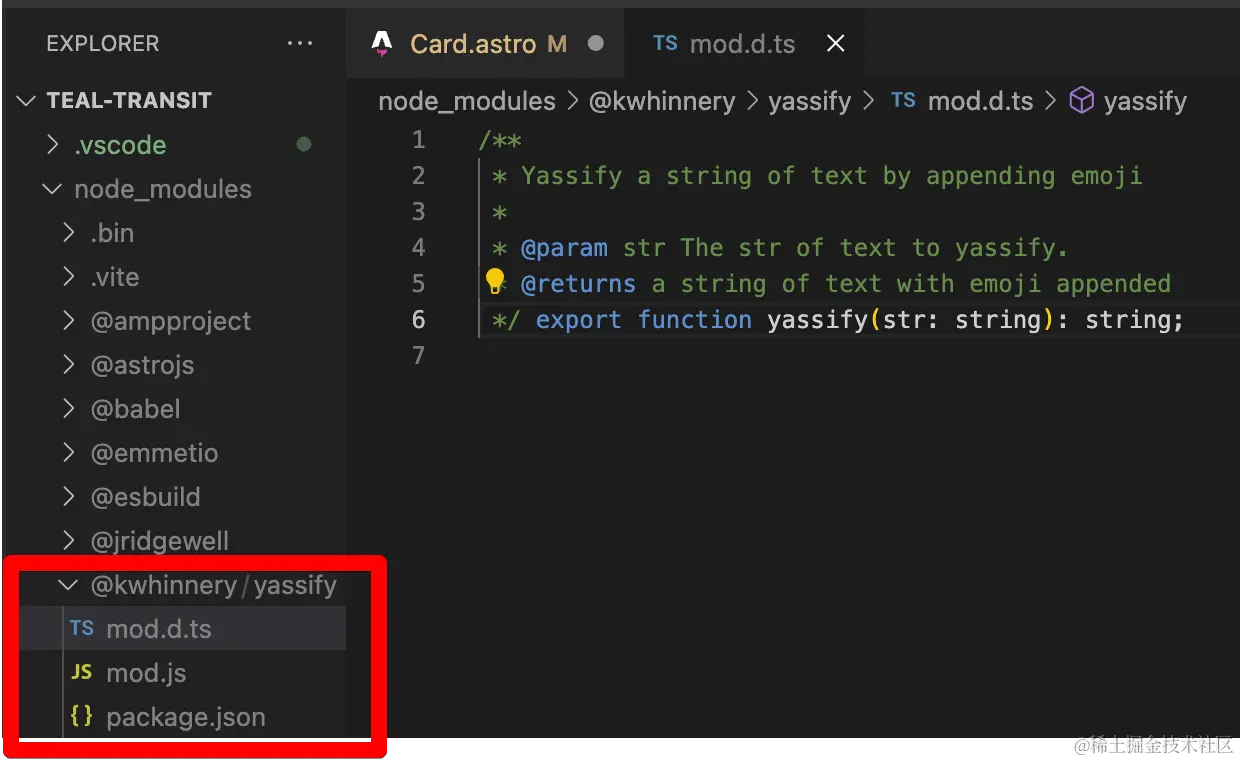Click the Astro icon on Card.astro tab
1240x762 pixels.
pyautogui.click(x=381, y=43)
